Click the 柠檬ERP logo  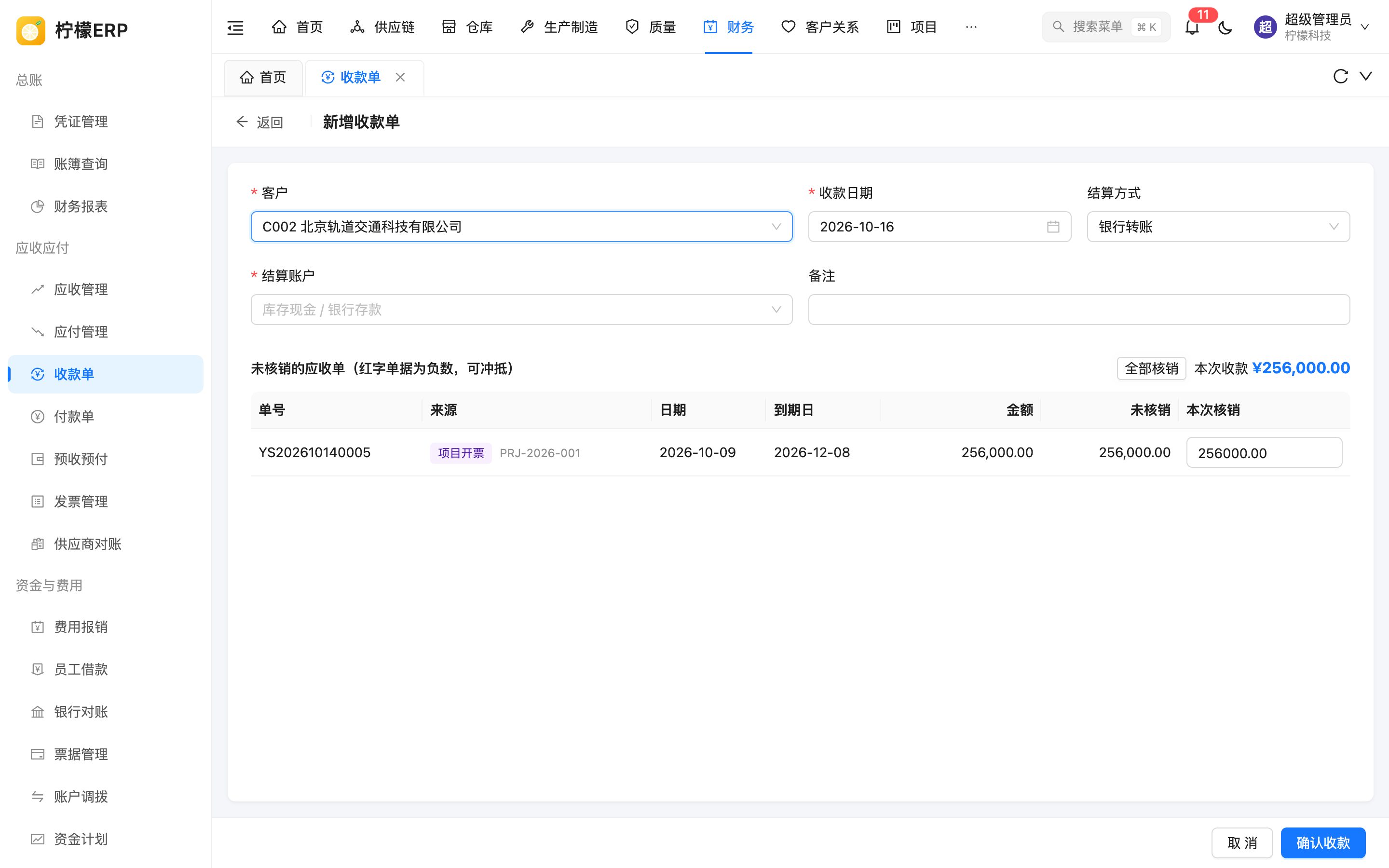[72, 30]
